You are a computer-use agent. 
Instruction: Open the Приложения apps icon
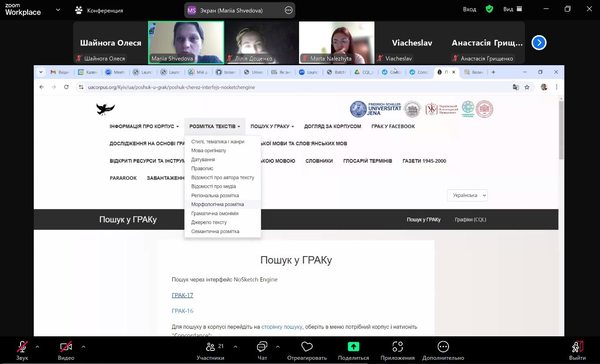tap(398, 347)
